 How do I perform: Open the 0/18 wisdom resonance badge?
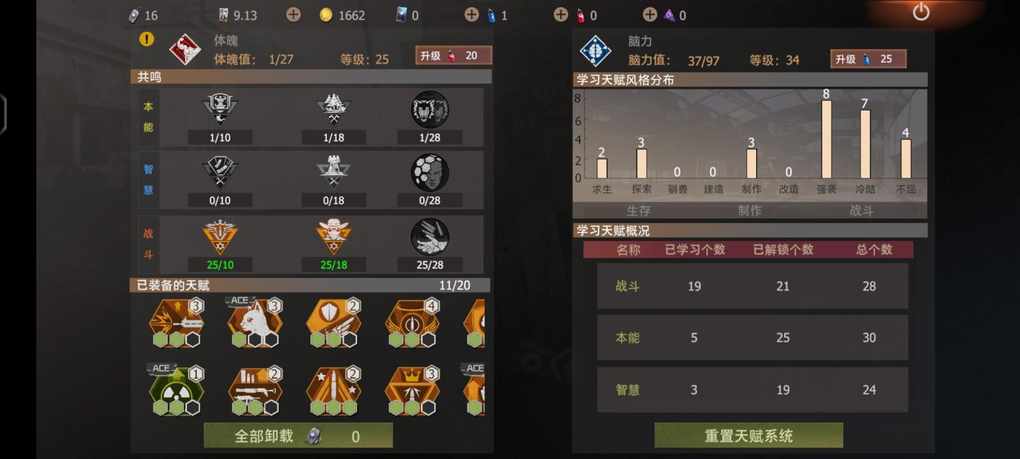click(x=334, y=173)
